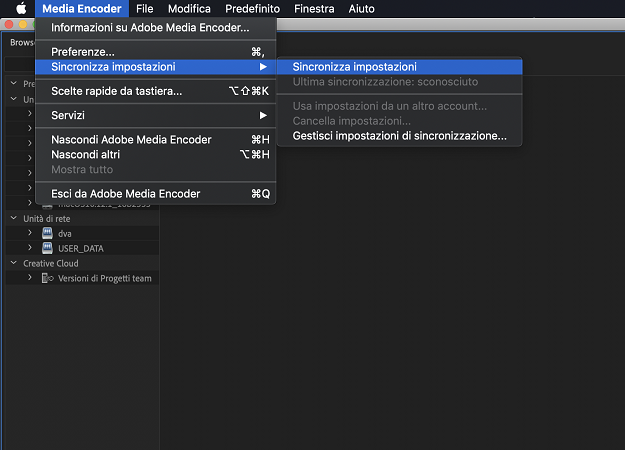Screen dimensions: 625x450
Task: Collapse the Unità di rete section
Action: click(14, 218)
